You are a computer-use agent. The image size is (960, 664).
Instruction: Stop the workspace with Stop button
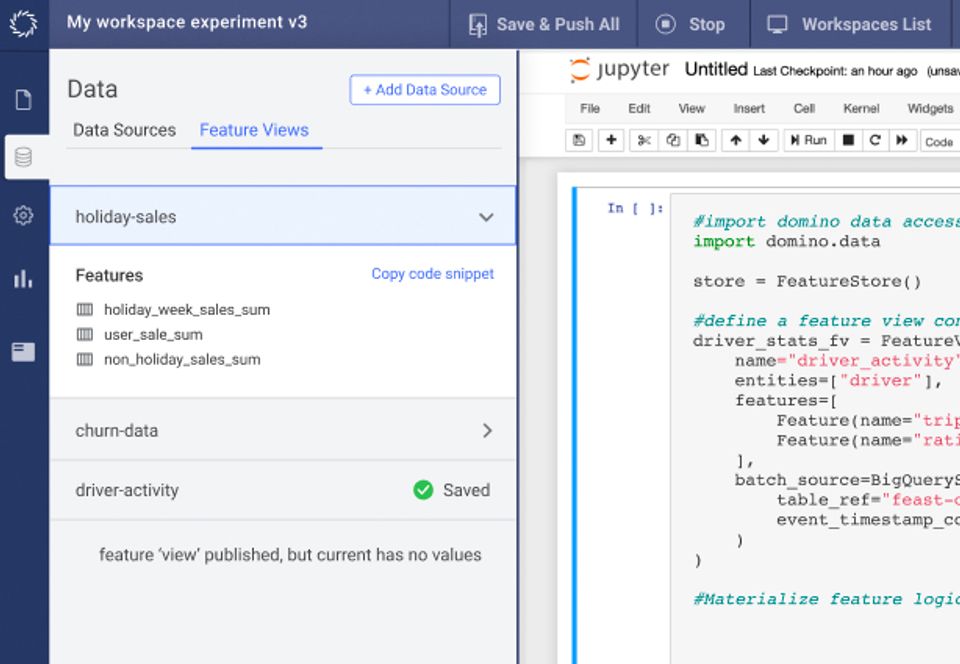tap(692, 24)
